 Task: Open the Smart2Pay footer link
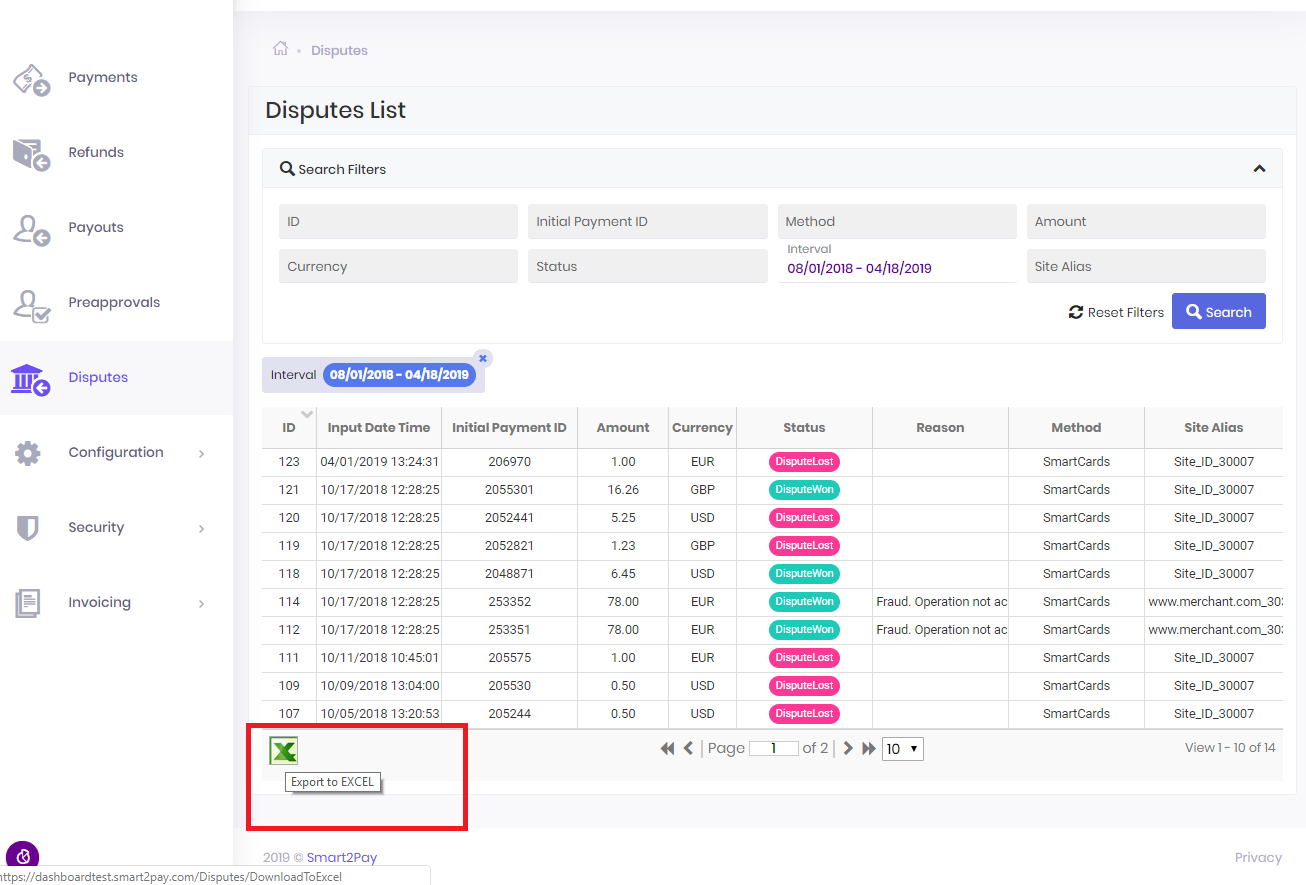point(342,857)
